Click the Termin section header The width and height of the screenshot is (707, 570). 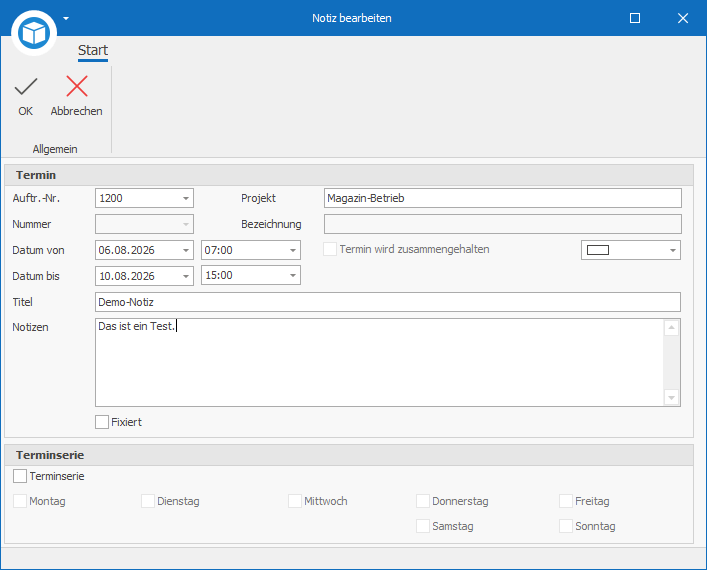click(349, 175)
